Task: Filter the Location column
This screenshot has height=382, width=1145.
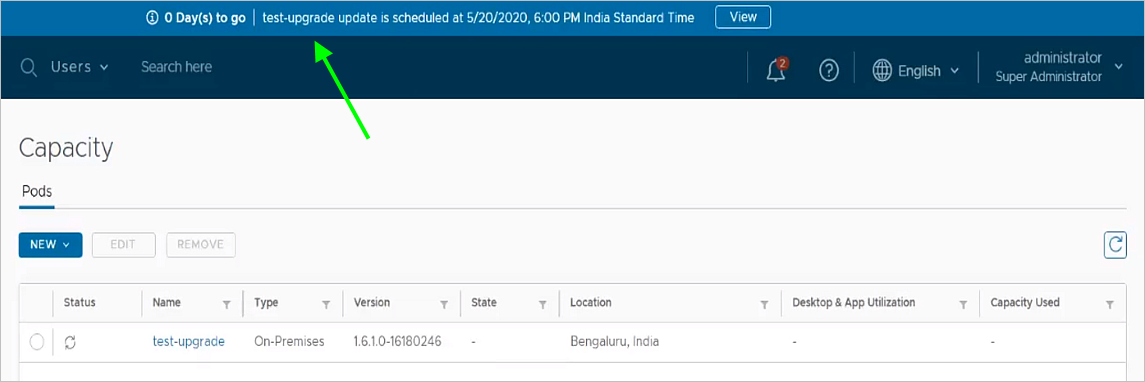Action: (x=765, y=304)
